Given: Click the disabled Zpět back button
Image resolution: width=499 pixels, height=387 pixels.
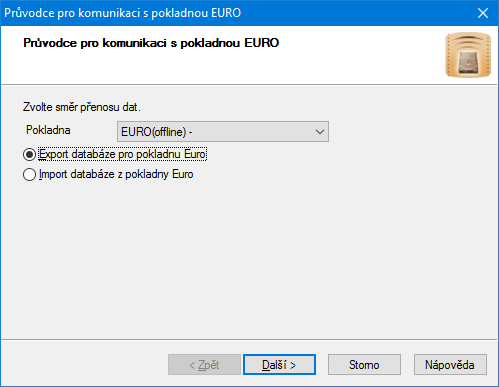Looking at the screenshot, I should [x=204, y=365].
